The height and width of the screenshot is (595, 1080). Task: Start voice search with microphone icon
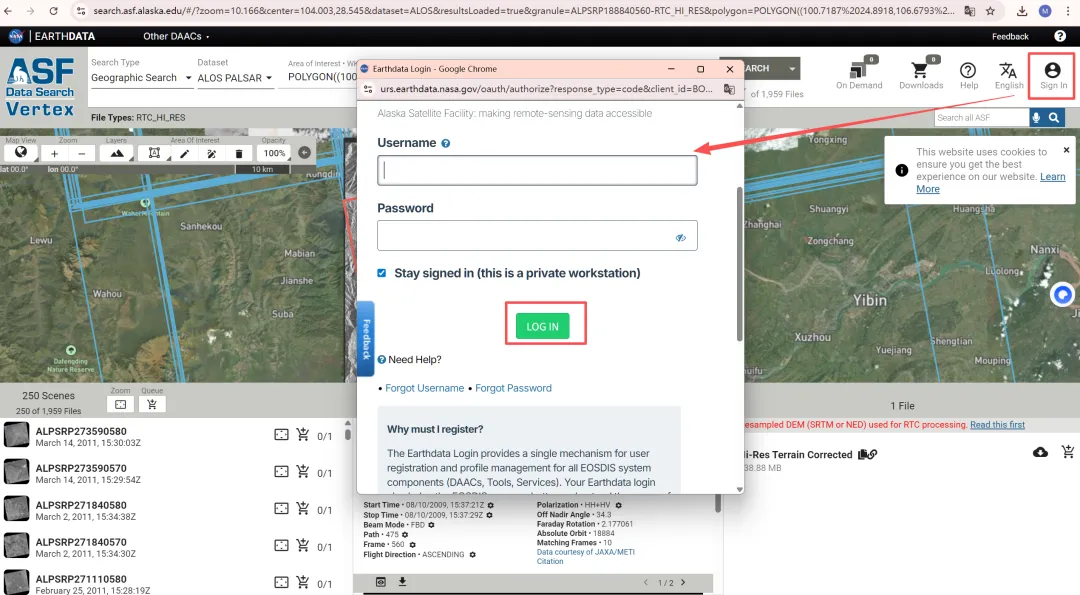tap(1035, 118)
